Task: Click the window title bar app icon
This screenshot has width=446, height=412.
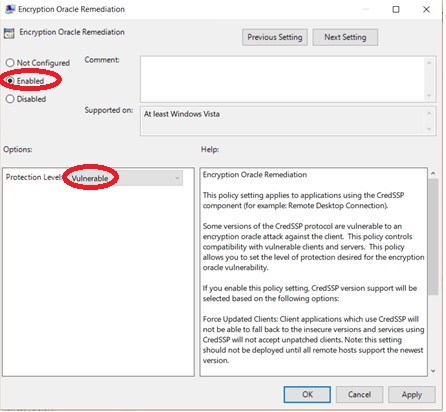Action: tap(10, 9)
